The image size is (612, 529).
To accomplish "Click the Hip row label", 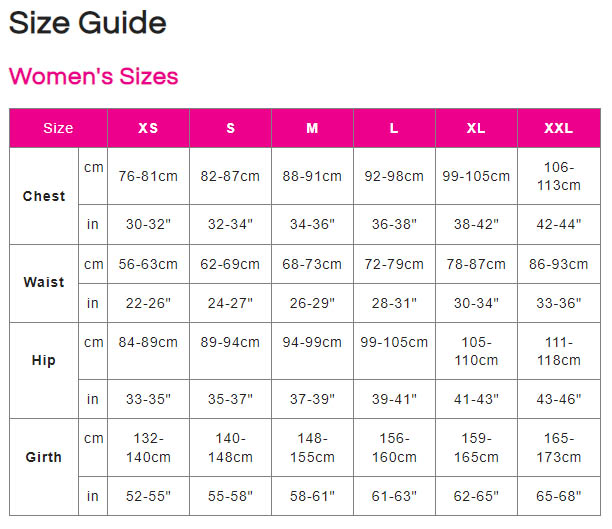I will (44, 360).
